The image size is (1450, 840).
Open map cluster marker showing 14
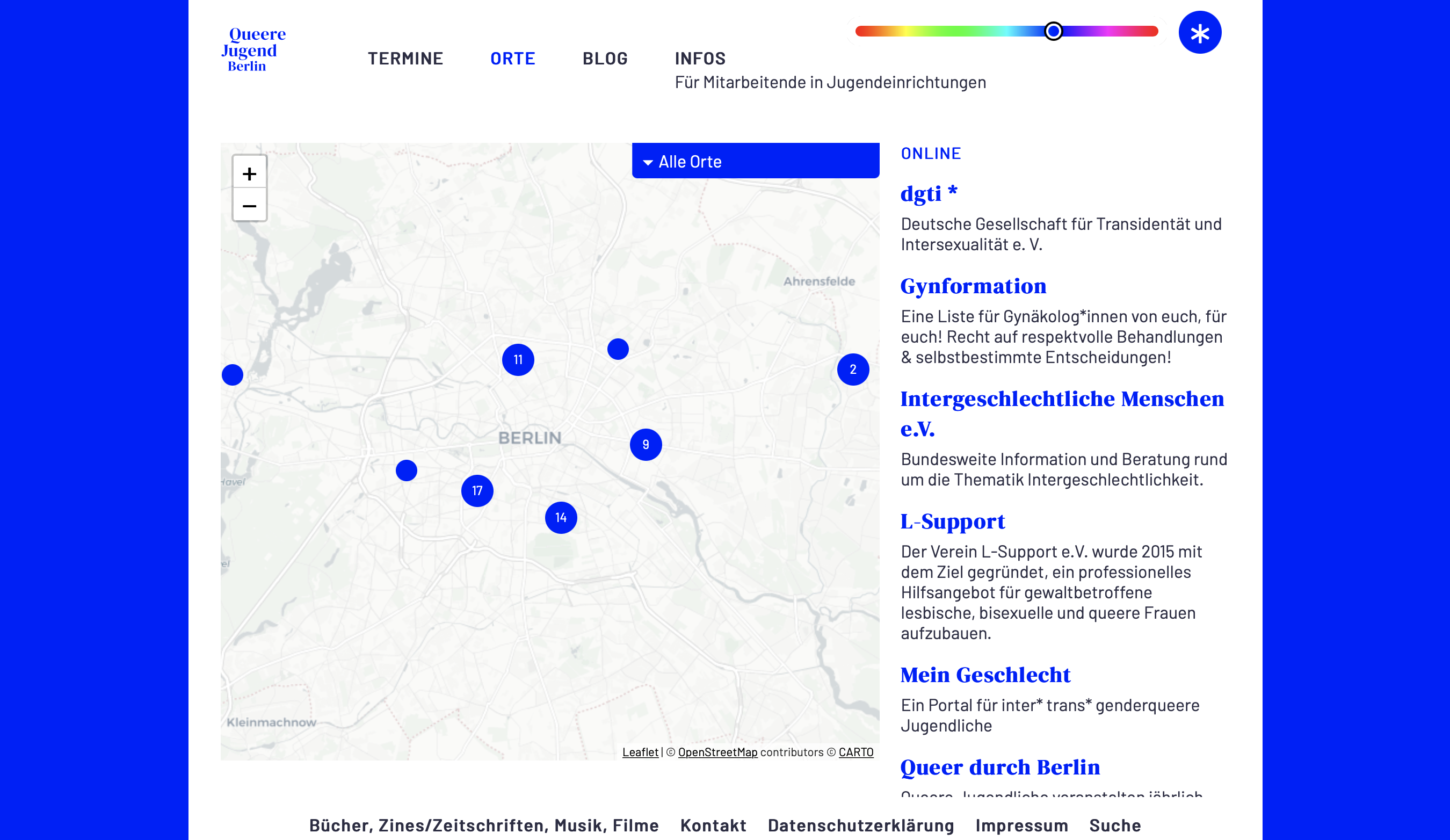pos(561,518)
